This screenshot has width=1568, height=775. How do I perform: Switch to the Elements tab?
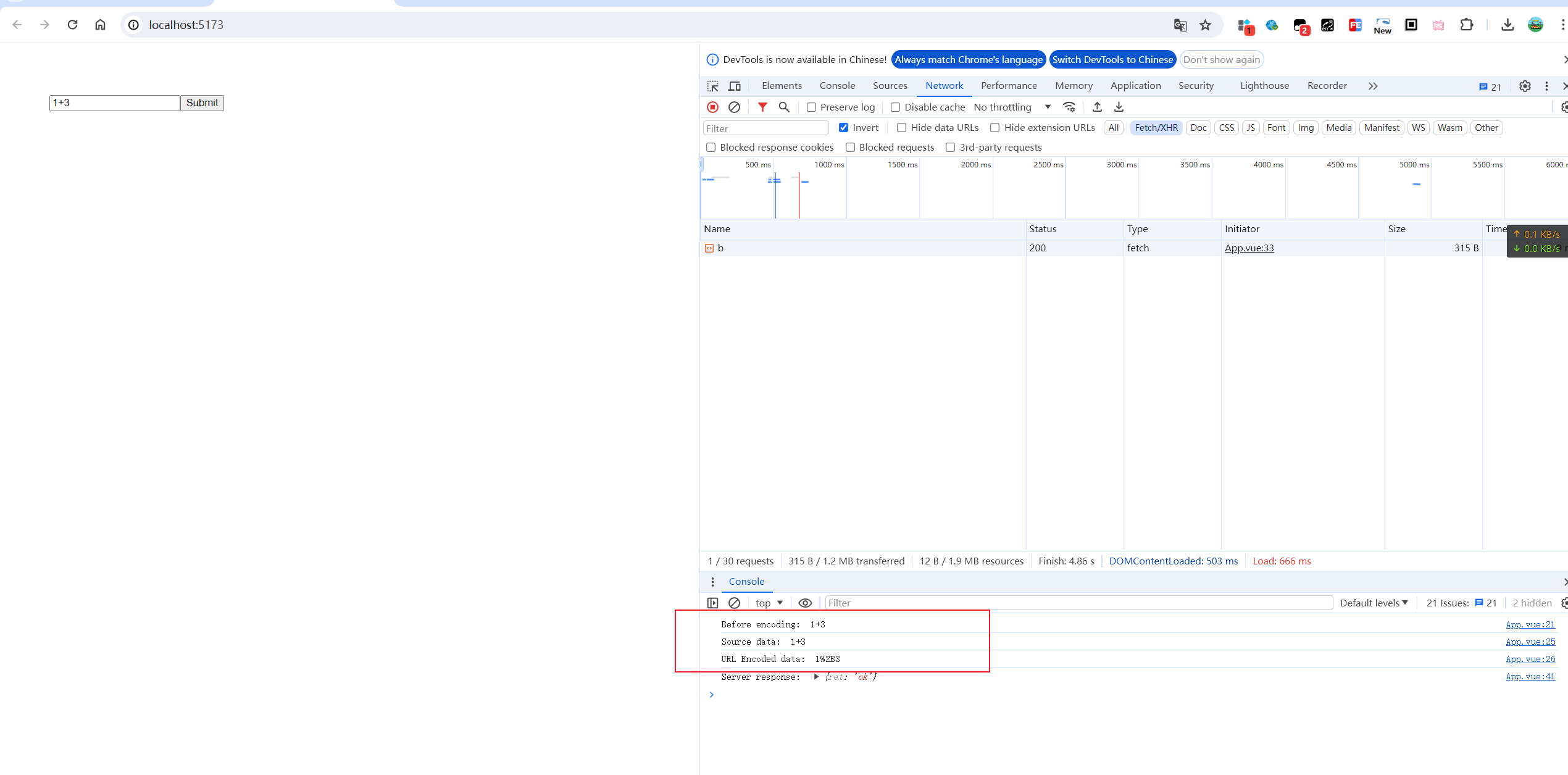(782, 86)
